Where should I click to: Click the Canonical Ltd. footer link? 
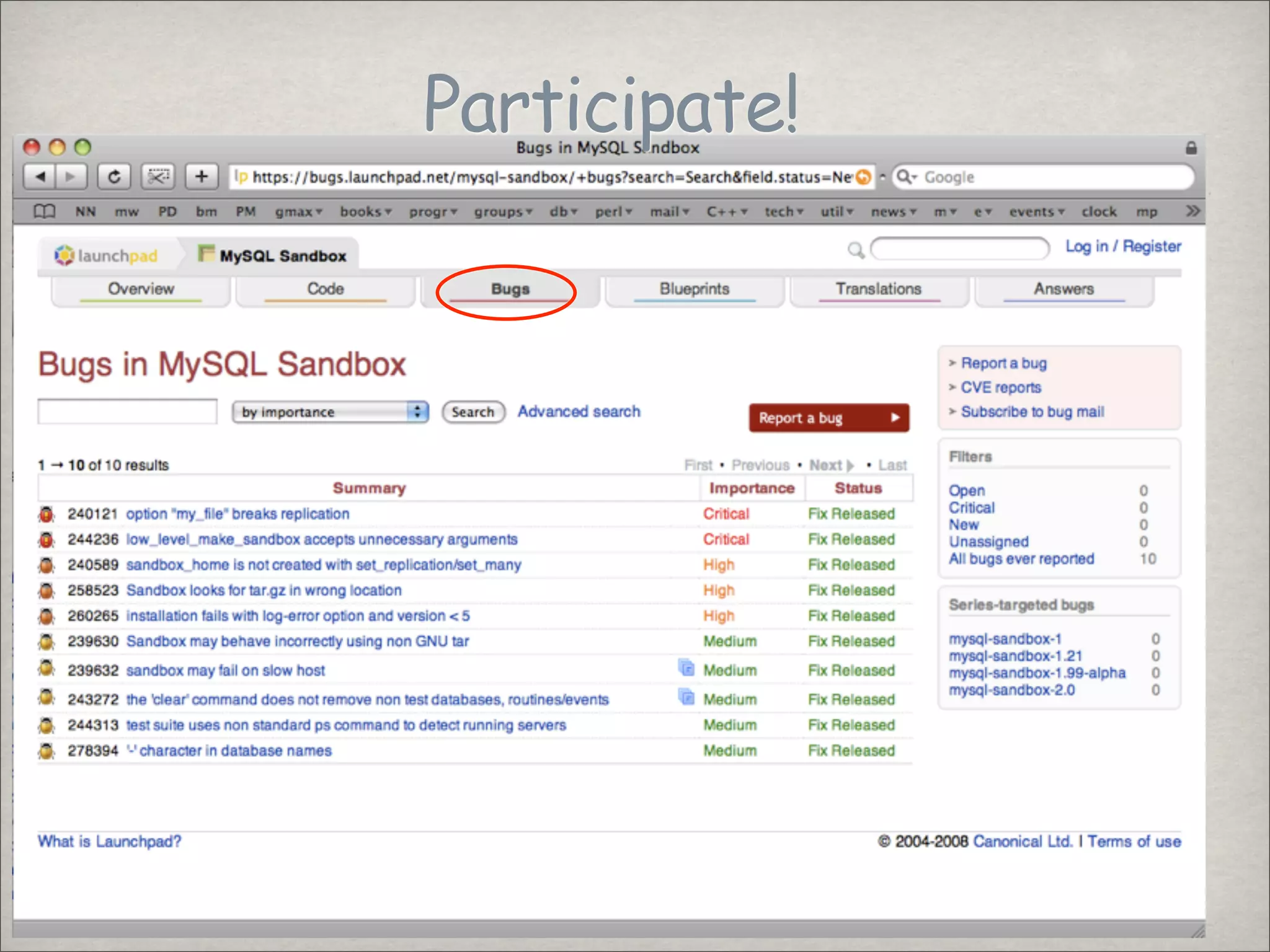coord(1023,842)
